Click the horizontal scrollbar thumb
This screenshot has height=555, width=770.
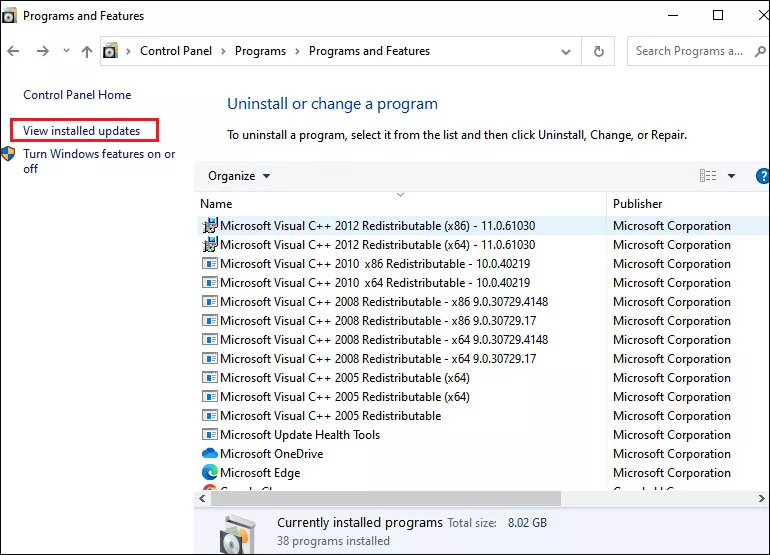coord(386,499)
